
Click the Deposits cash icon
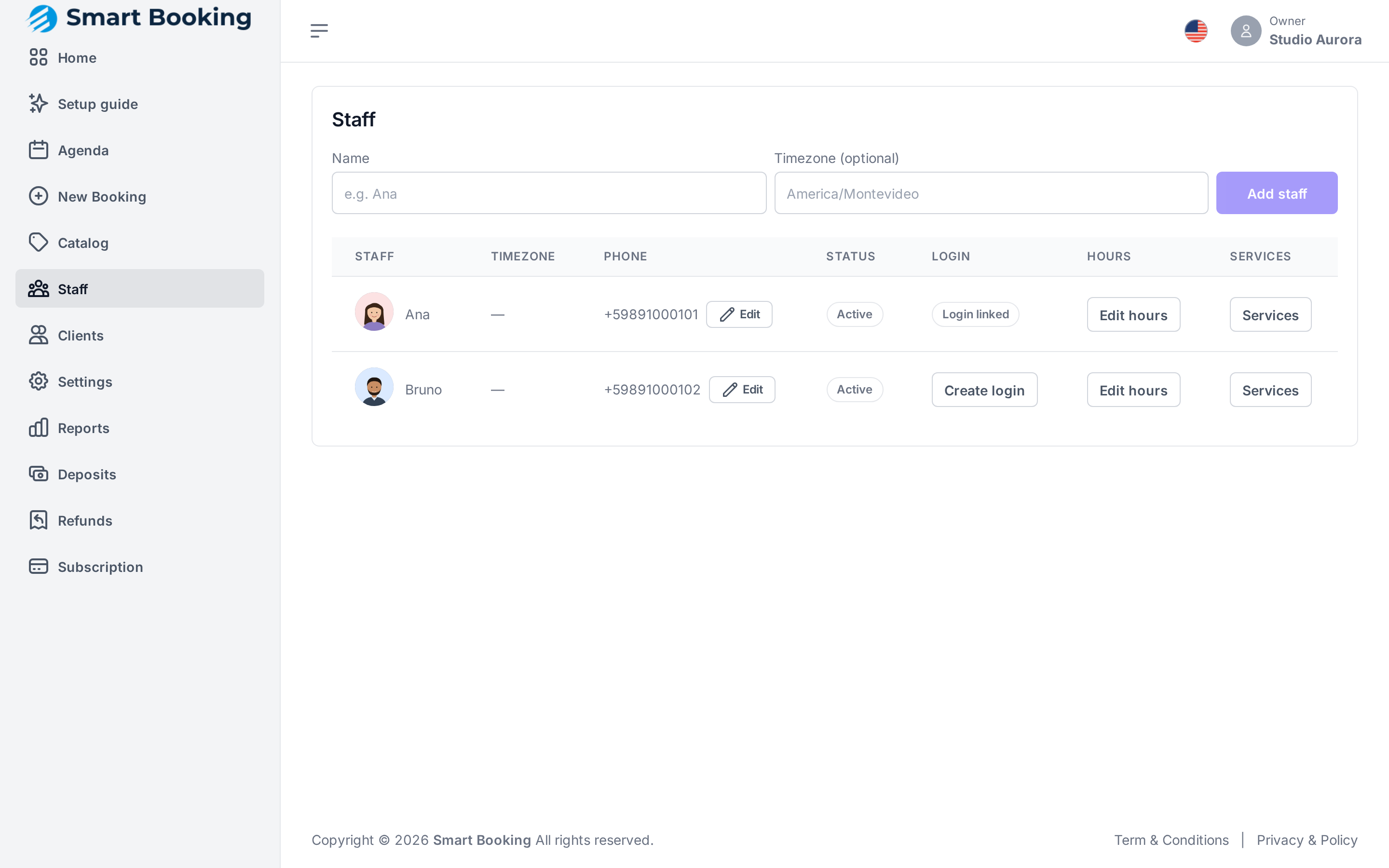pos(39,474)
